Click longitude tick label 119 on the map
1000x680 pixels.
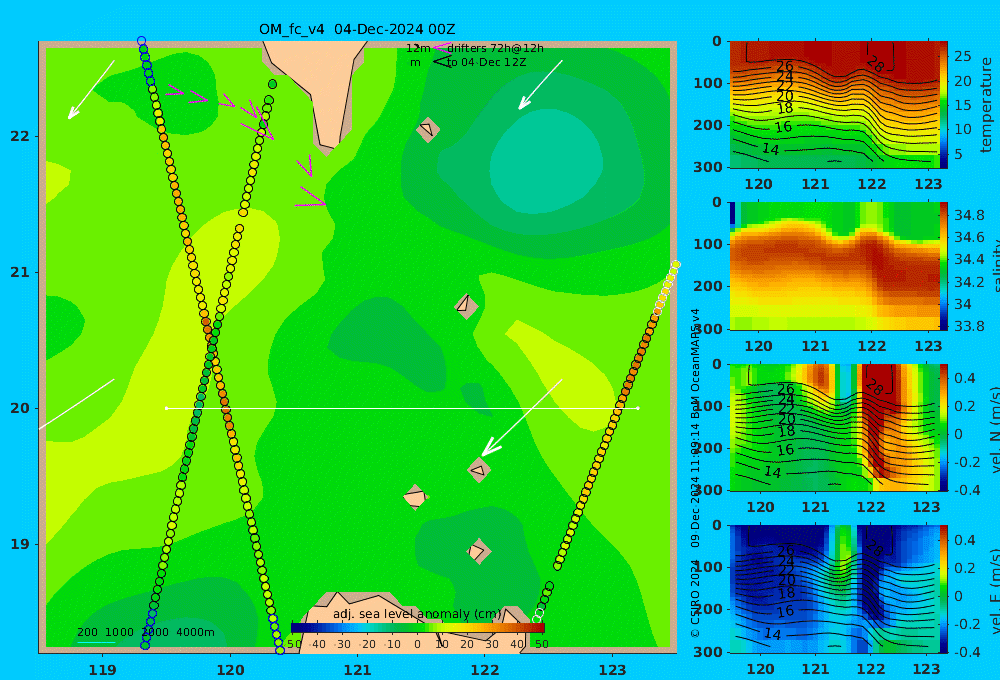click(x=102, y=670)
